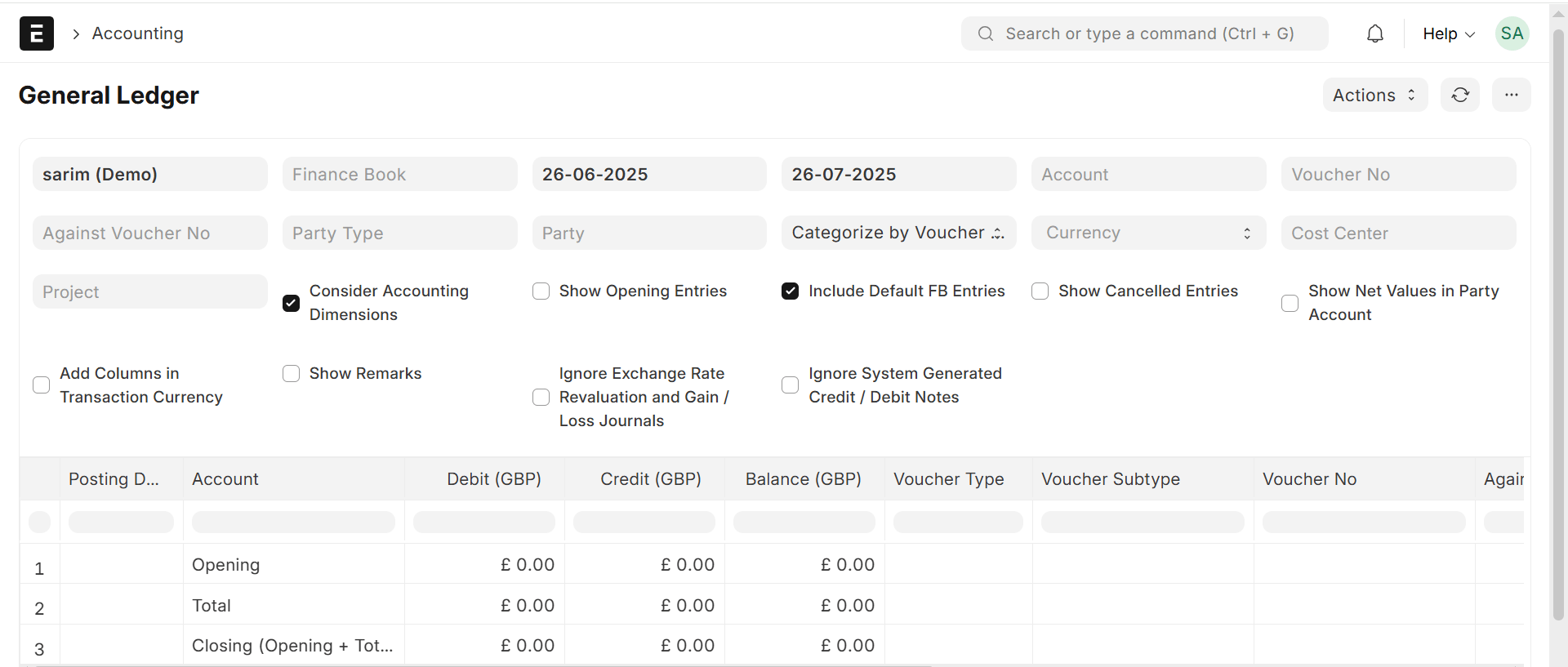Open the Categorize by Voucher dropdown
The width and height of the screenshot is (1568, 667).
pos(899,233)
